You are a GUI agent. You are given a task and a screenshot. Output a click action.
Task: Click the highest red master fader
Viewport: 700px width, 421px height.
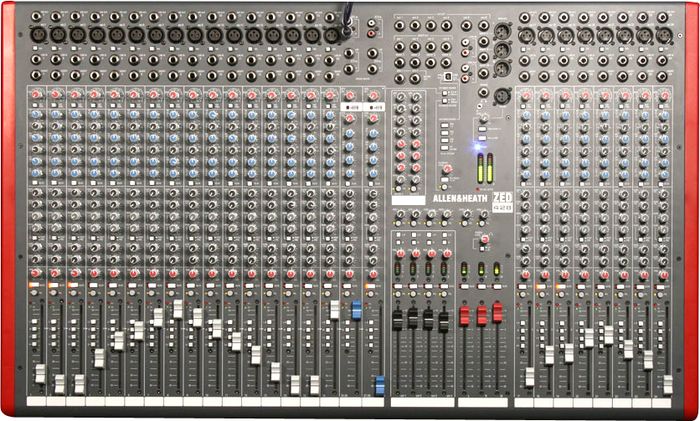click(x=497, y=312)
